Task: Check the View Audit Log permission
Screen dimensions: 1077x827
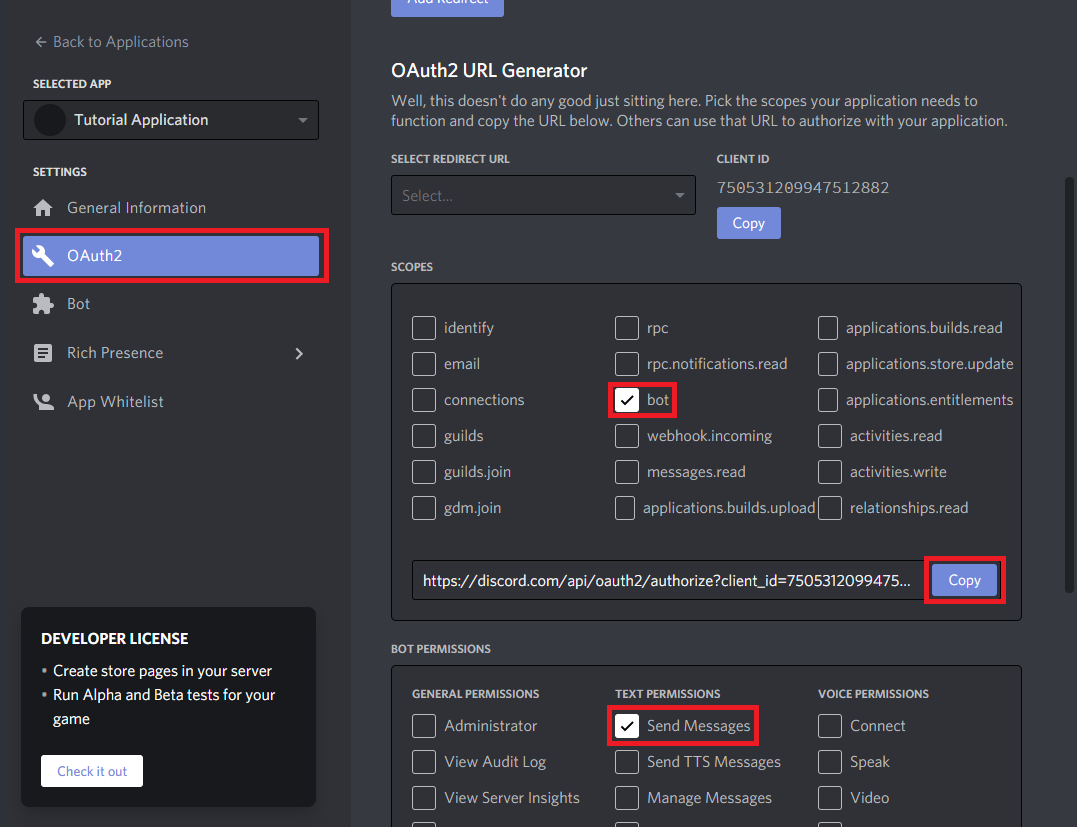Action: 424,762
